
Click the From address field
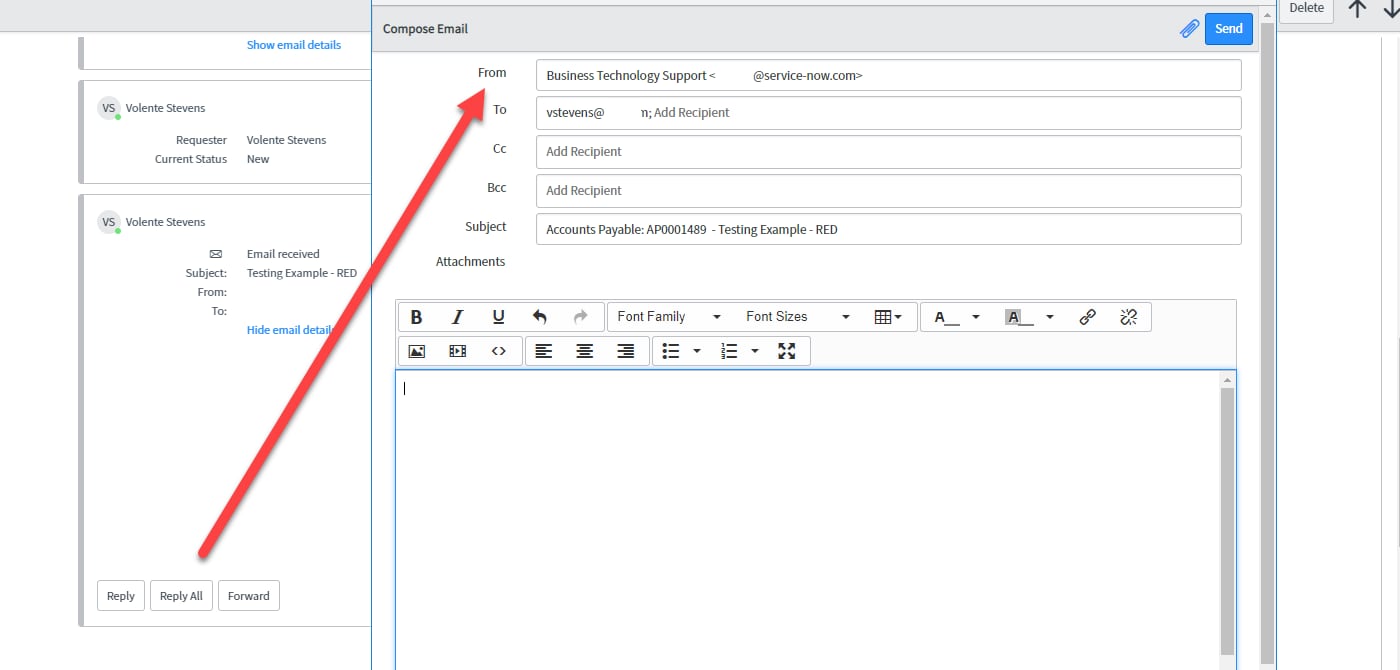(x=888, y=75)
